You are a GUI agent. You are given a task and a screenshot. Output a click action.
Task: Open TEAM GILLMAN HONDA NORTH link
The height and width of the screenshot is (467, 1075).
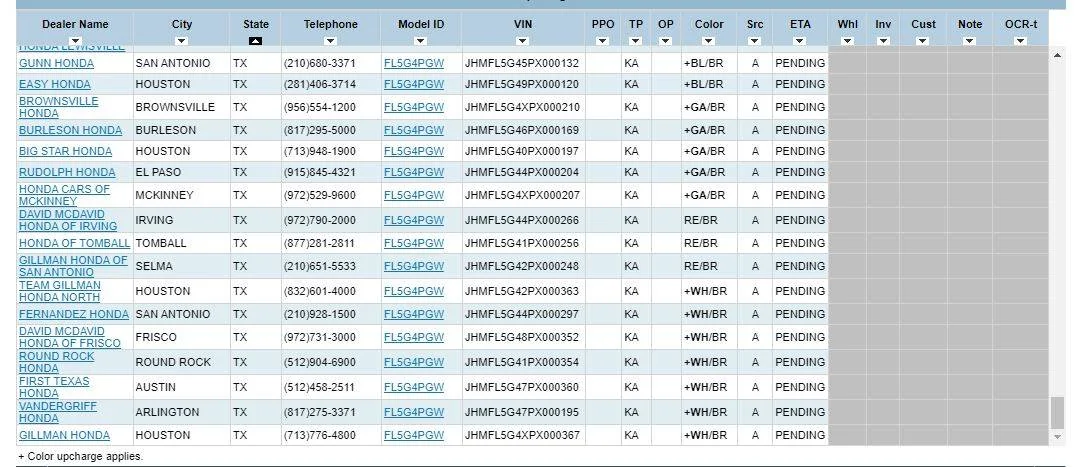pos(60,291)
